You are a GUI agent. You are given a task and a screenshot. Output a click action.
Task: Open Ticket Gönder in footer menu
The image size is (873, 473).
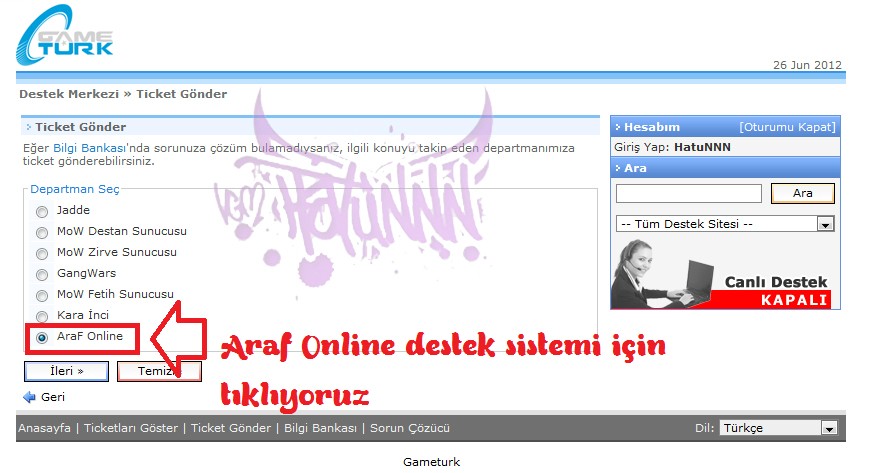pyautogui.click(x=230, y=428)
